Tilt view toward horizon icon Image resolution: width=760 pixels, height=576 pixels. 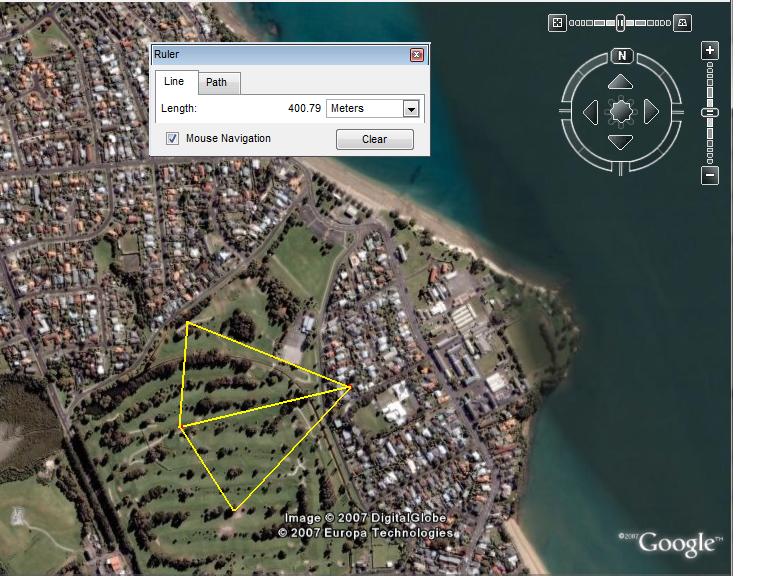(683, 23)
